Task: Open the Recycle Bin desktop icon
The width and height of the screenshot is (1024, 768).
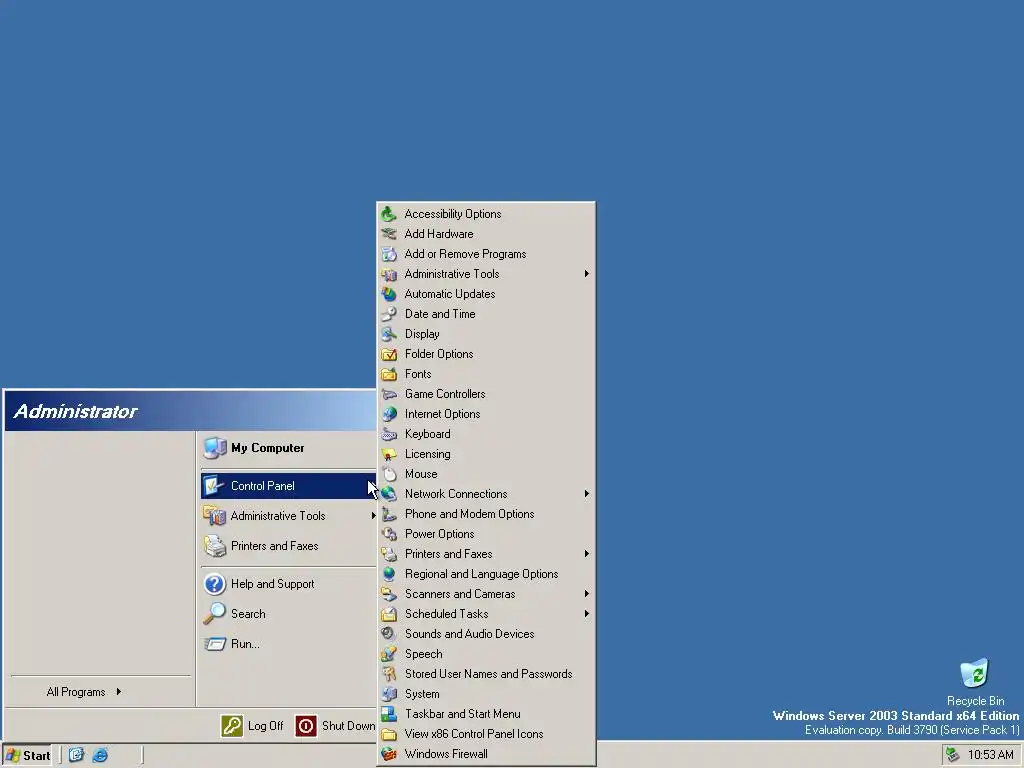Action: (974, 673)
